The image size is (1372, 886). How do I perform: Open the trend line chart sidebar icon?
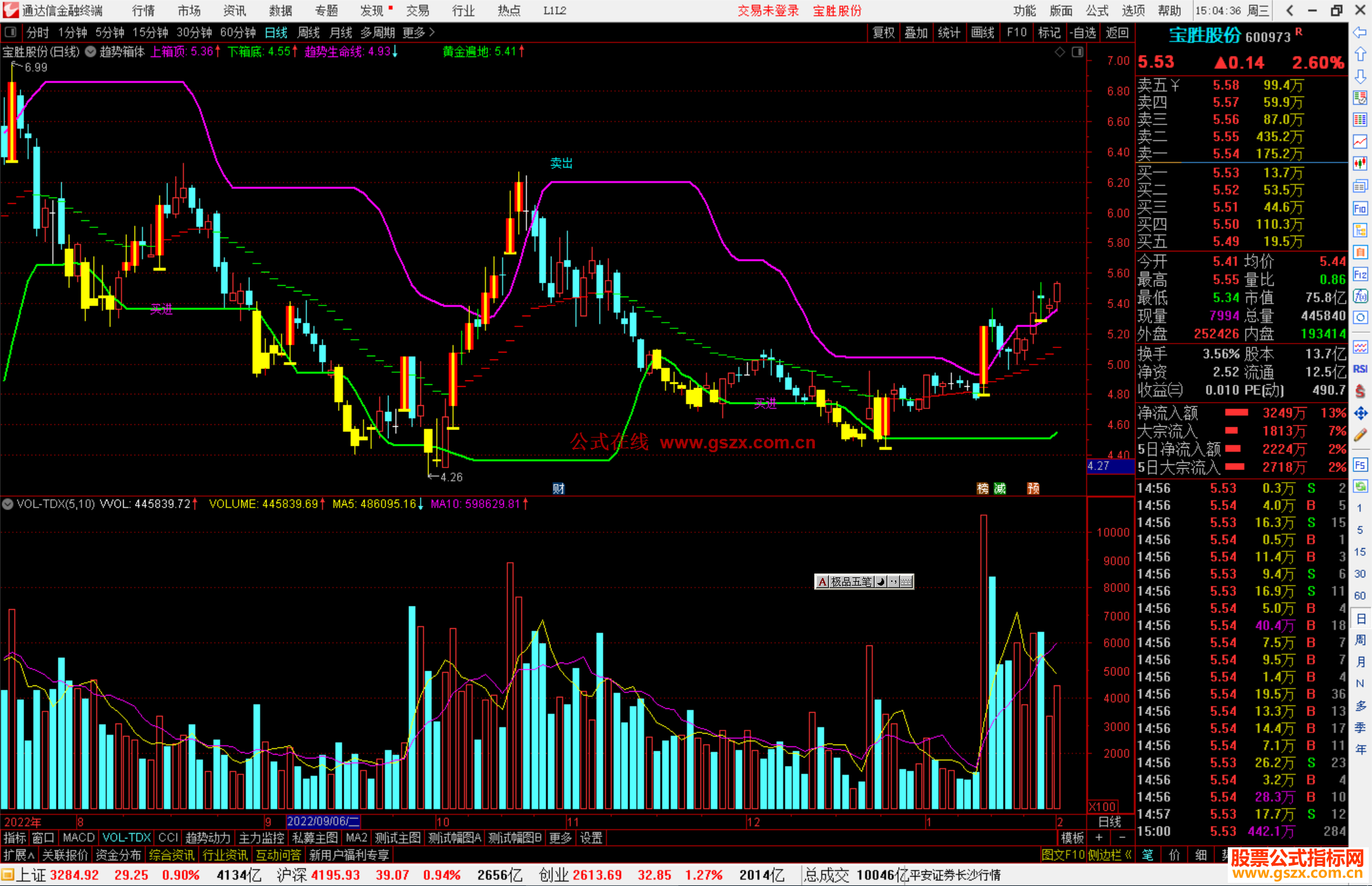point(1360,141)
